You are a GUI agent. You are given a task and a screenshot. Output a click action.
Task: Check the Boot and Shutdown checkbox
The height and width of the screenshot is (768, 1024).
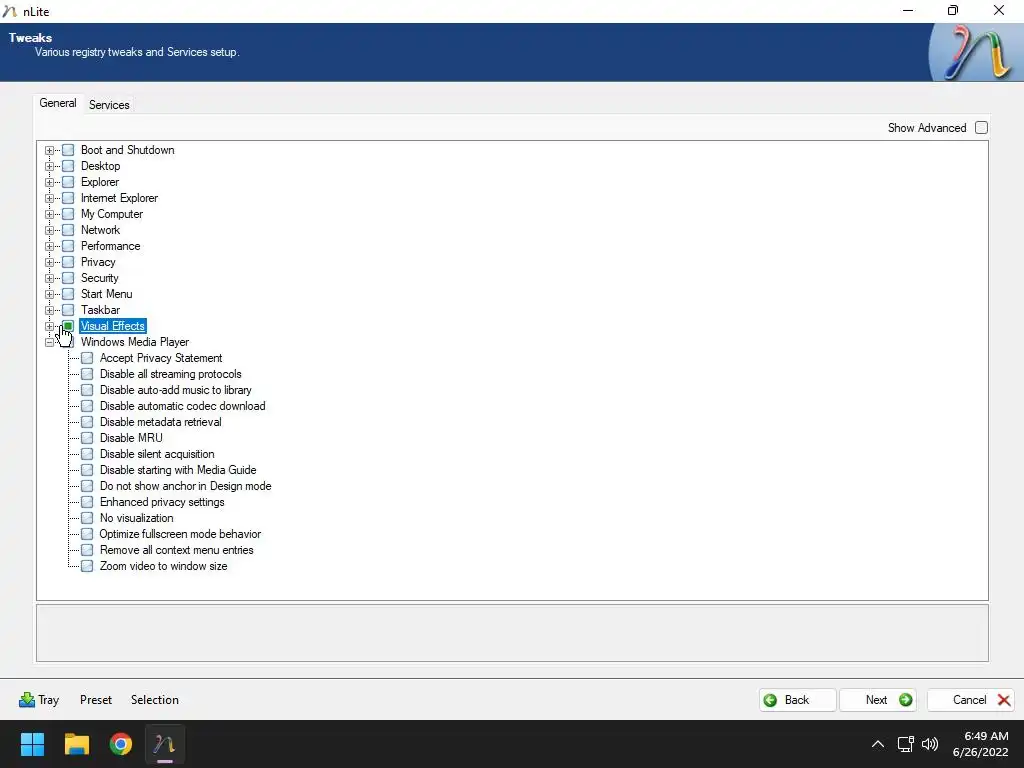click(68, 150)
